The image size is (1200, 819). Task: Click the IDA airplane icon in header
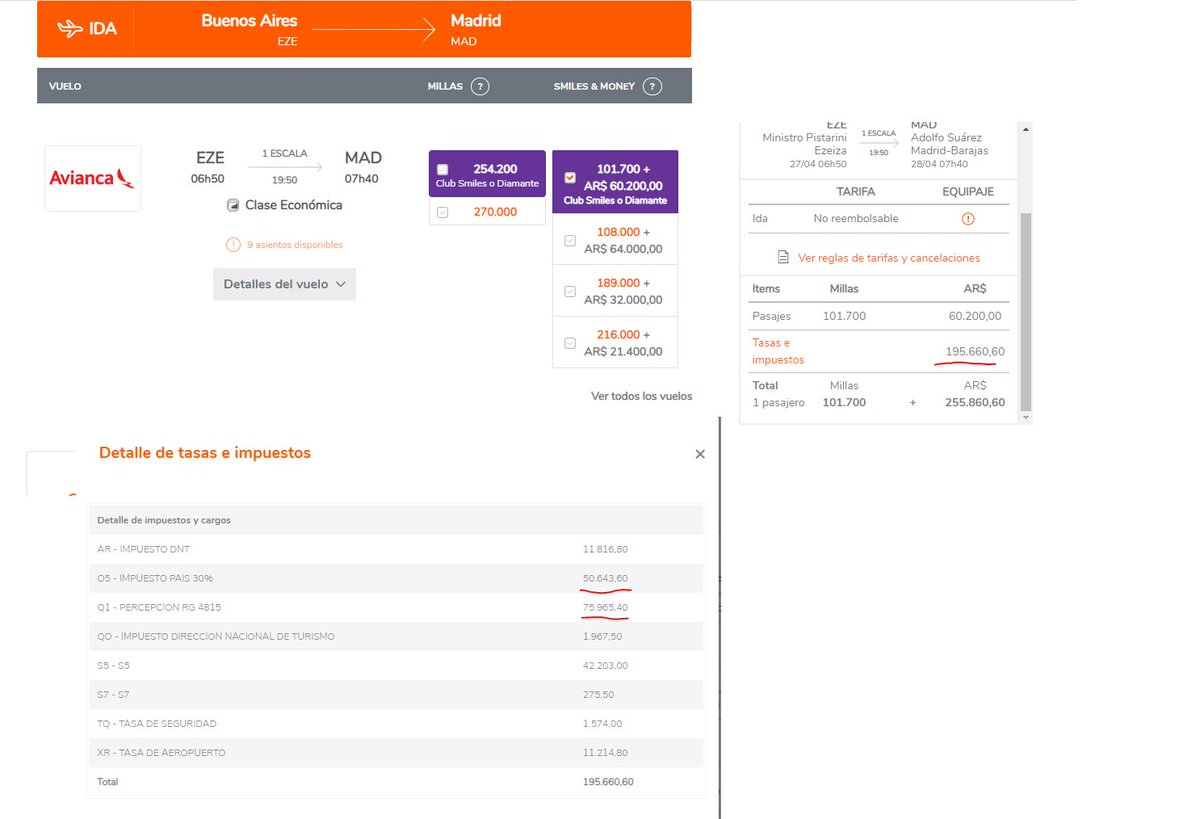point(70,29)
